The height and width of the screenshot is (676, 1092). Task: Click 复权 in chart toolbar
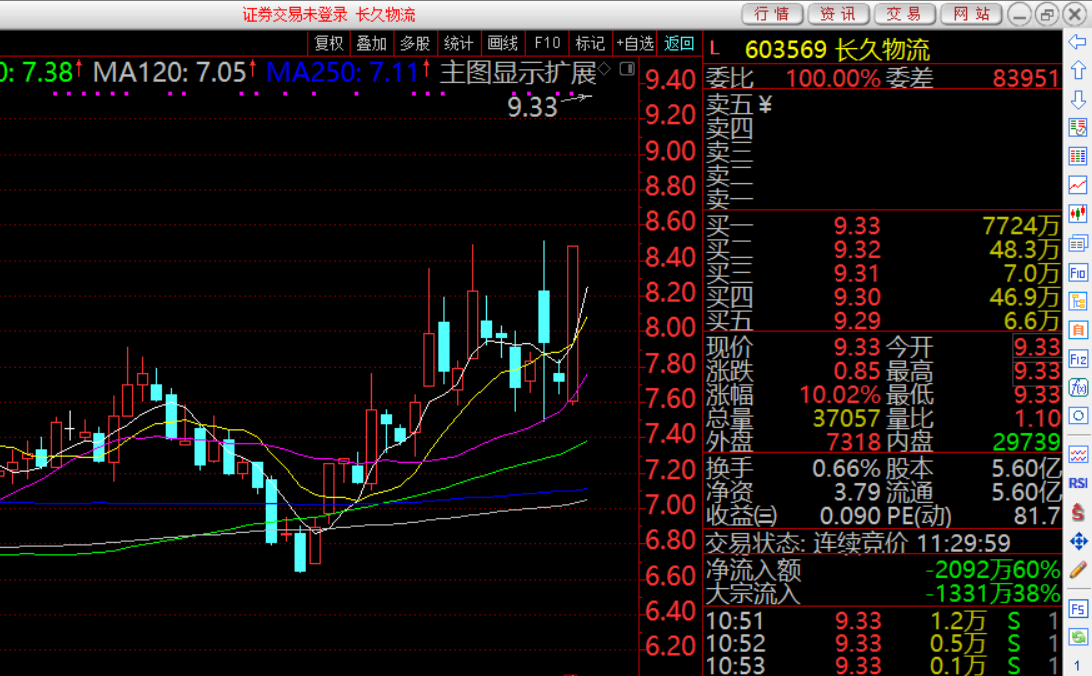[x=329, y=43]
